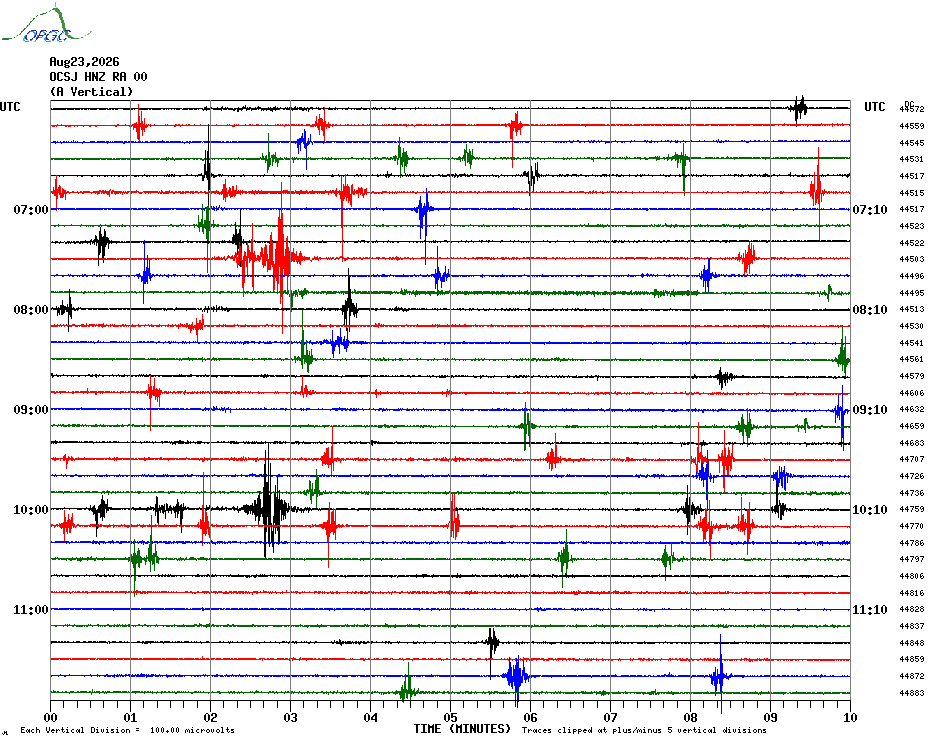930x744 pixels.
Task: Click the DC value 44883
Action: pos(912,693)
